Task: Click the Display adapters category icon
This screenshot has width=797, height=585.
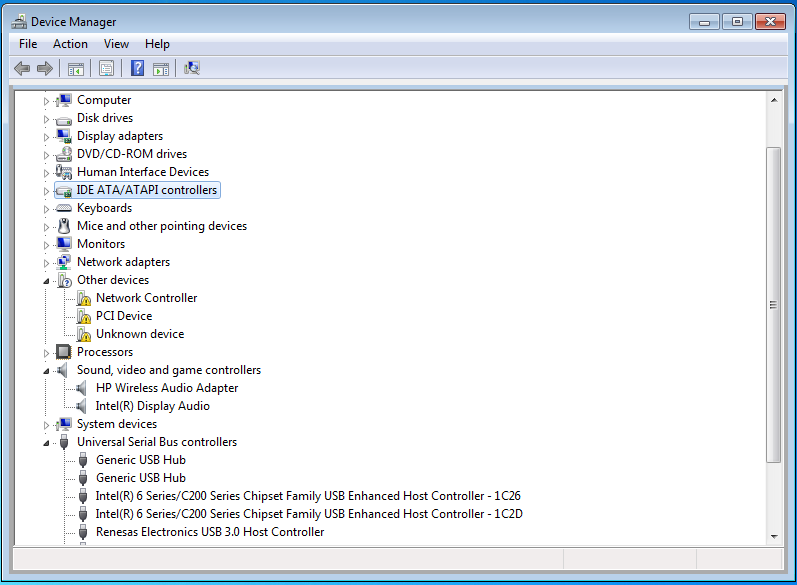Action: tap(64, 136)
